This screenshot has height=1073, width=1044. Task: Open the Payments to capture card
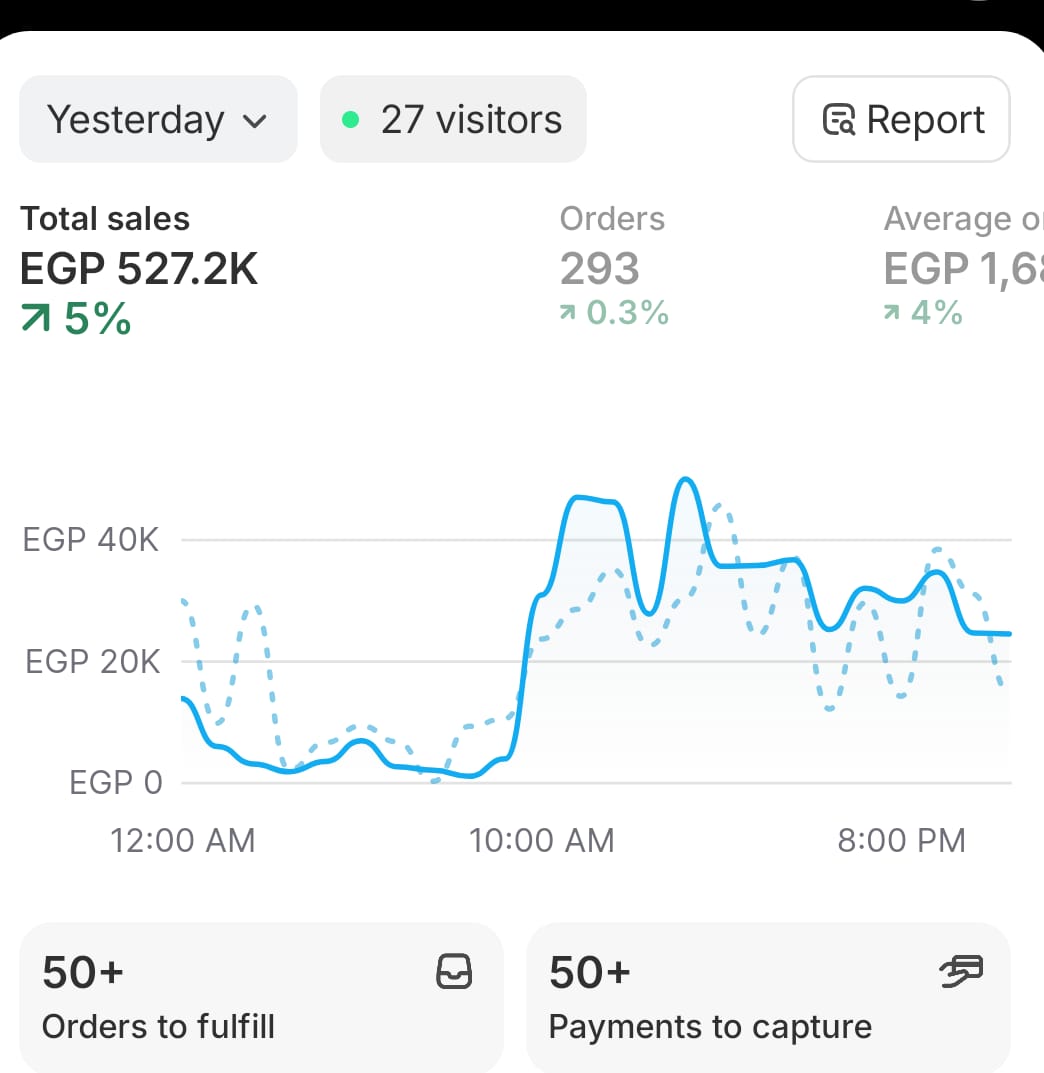(x=768, y=997)
